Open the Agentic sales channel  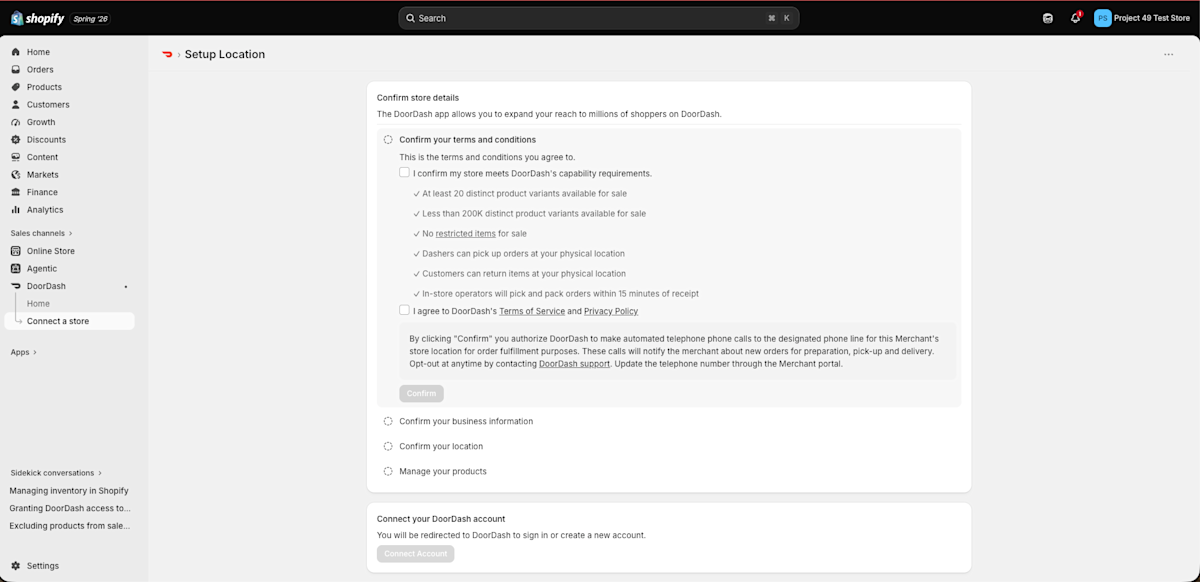(x=42, y=269)
